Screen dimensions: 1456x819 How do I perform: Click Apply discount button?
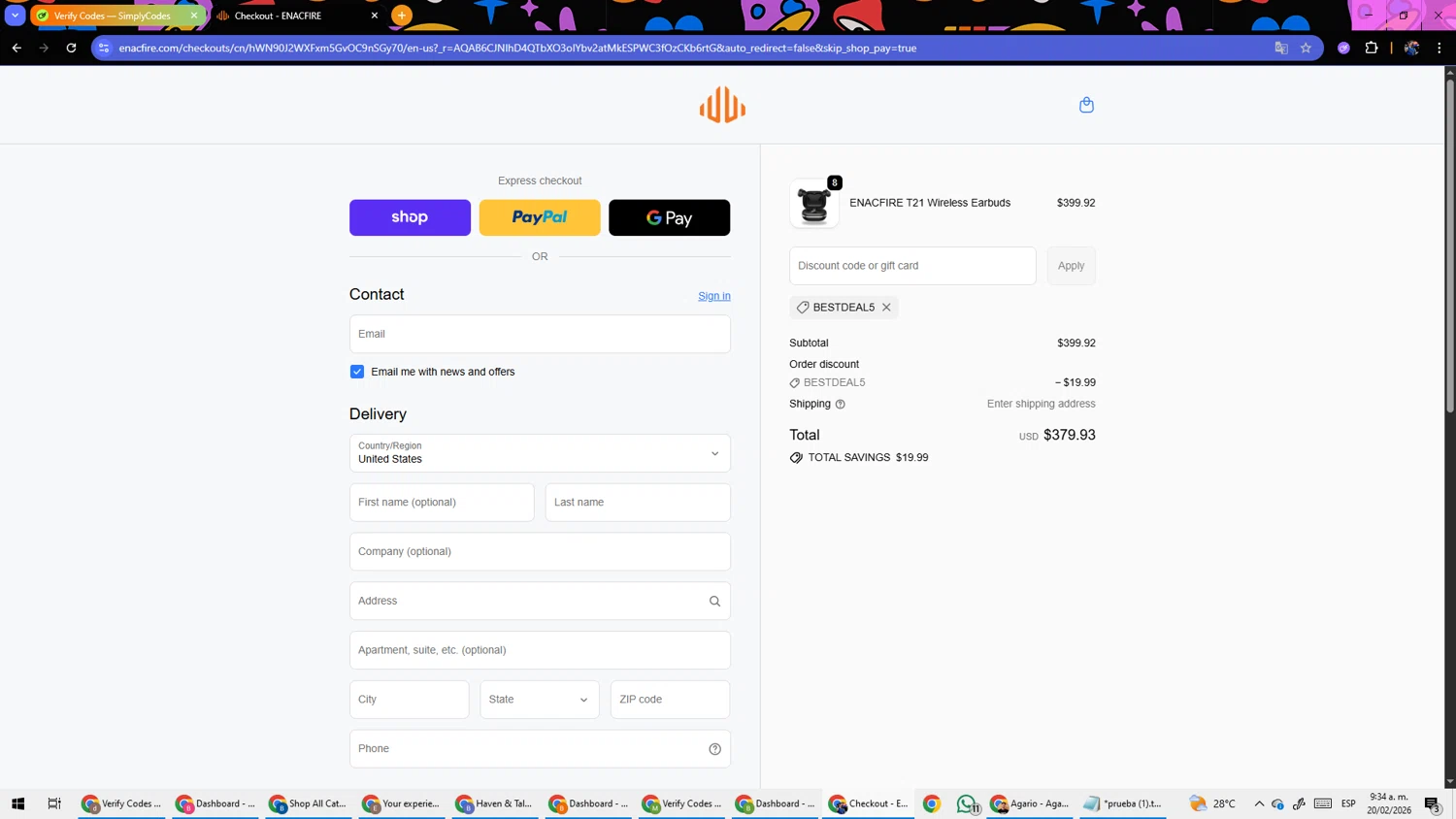click(x=1072, y=266)
